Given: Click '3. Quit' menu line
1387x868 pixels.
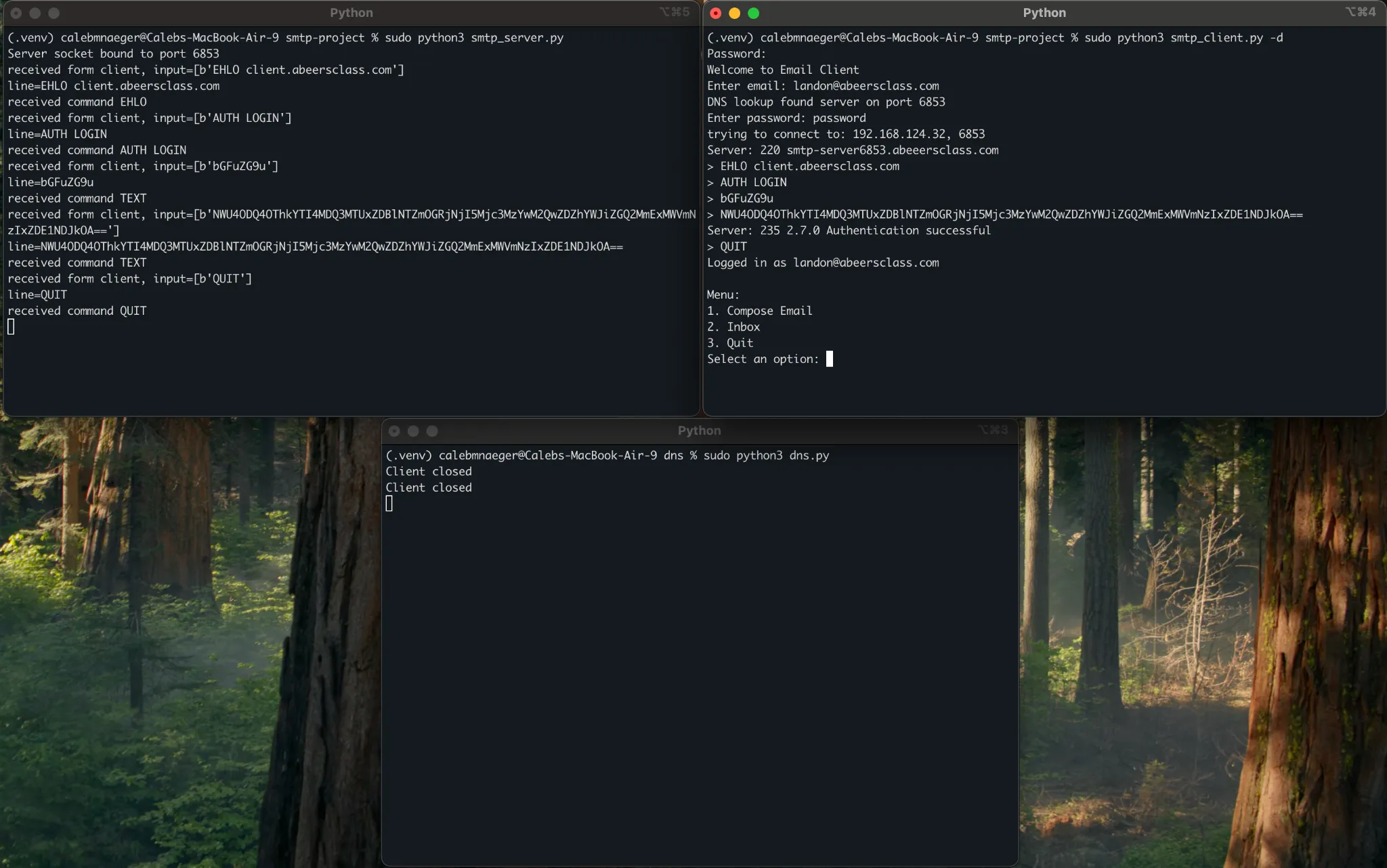Looking at the screenshot, I should [x=730, y=343].
